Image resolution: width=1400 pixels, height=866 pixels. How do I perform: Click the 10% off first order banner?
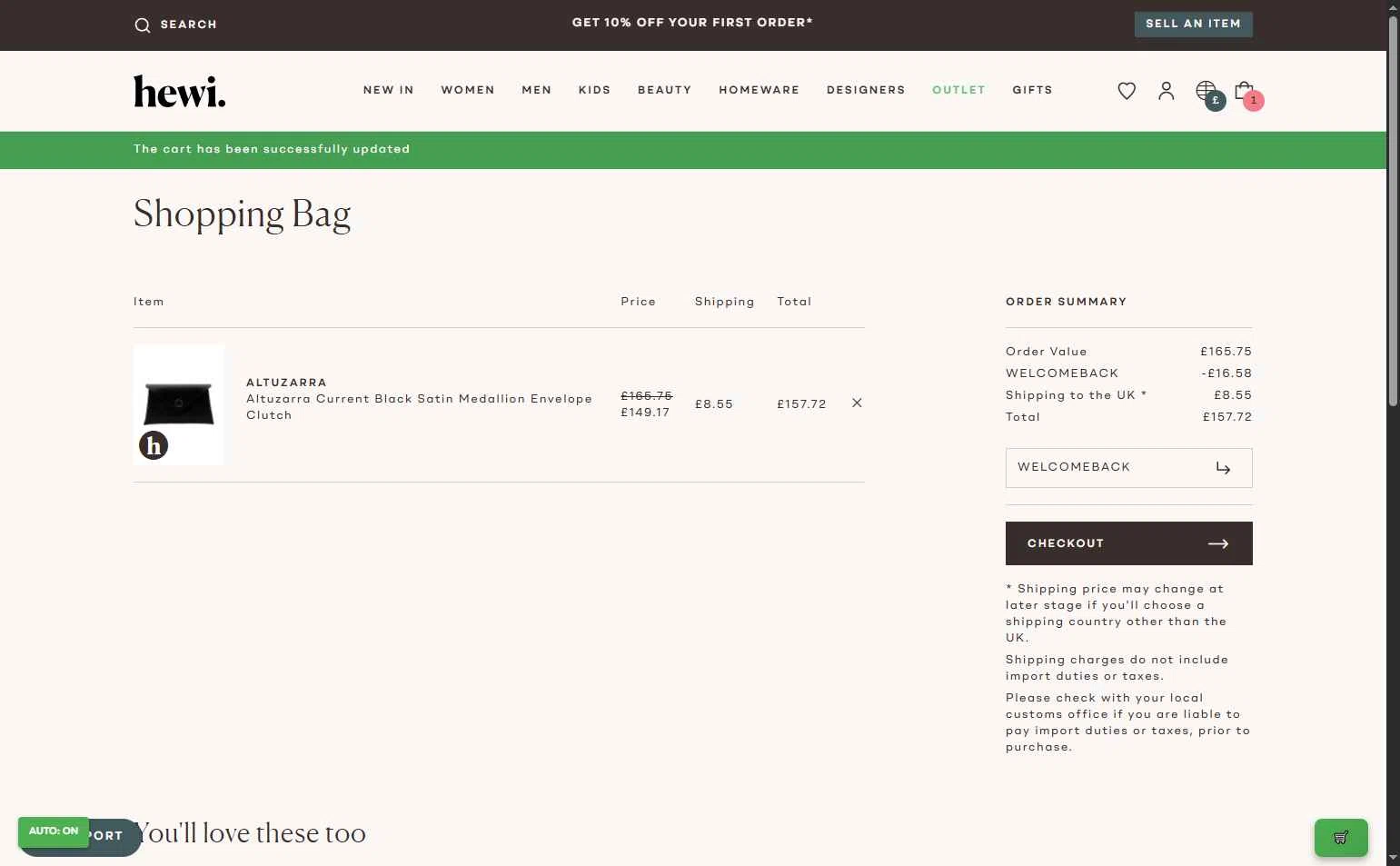click(692, 23)
